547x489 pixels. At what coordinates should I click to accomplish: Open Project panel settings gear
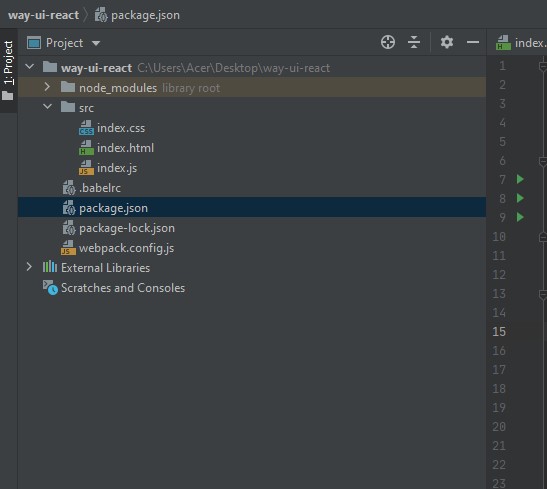tap(447, 43)
